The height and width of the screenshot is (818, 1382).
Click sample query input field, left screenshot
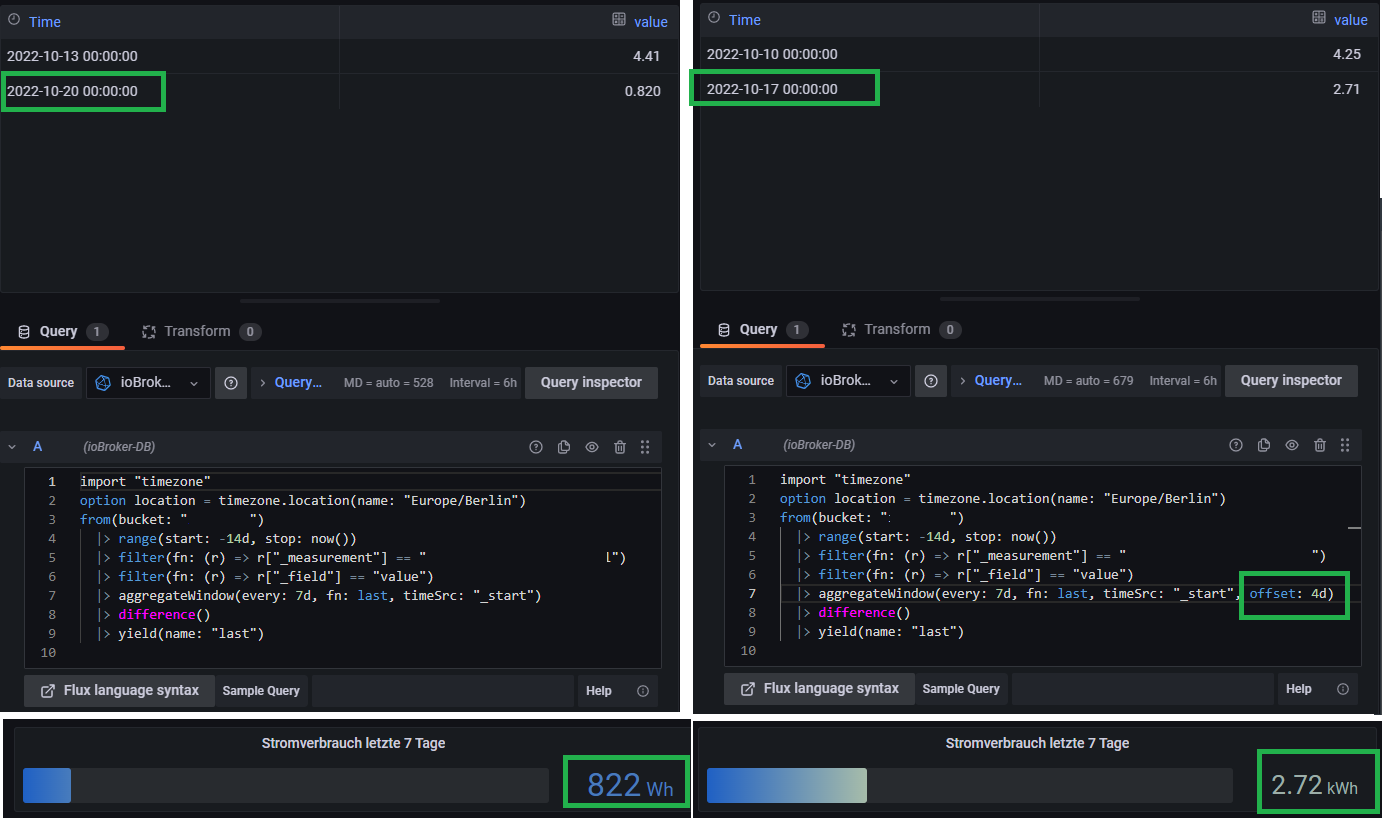click(x=443, y=691)
